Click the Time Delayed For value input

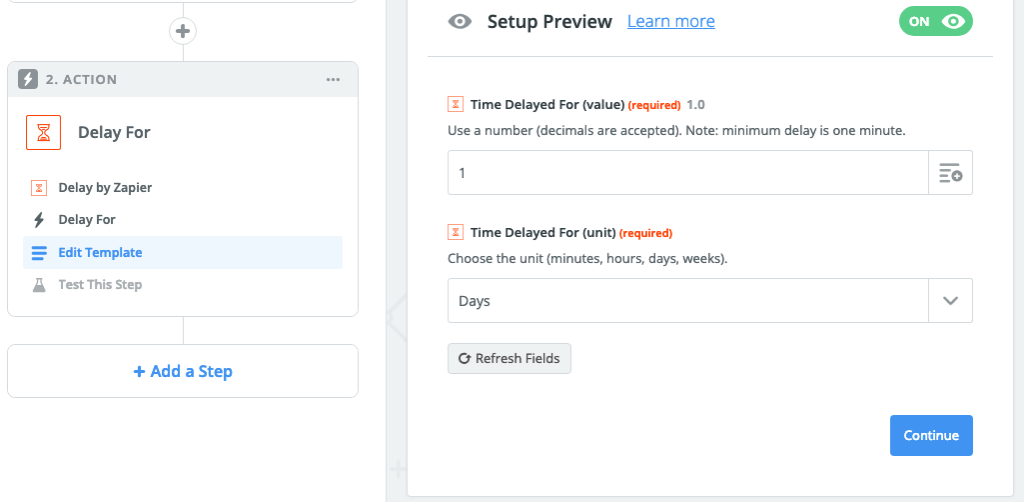point(688,172)
